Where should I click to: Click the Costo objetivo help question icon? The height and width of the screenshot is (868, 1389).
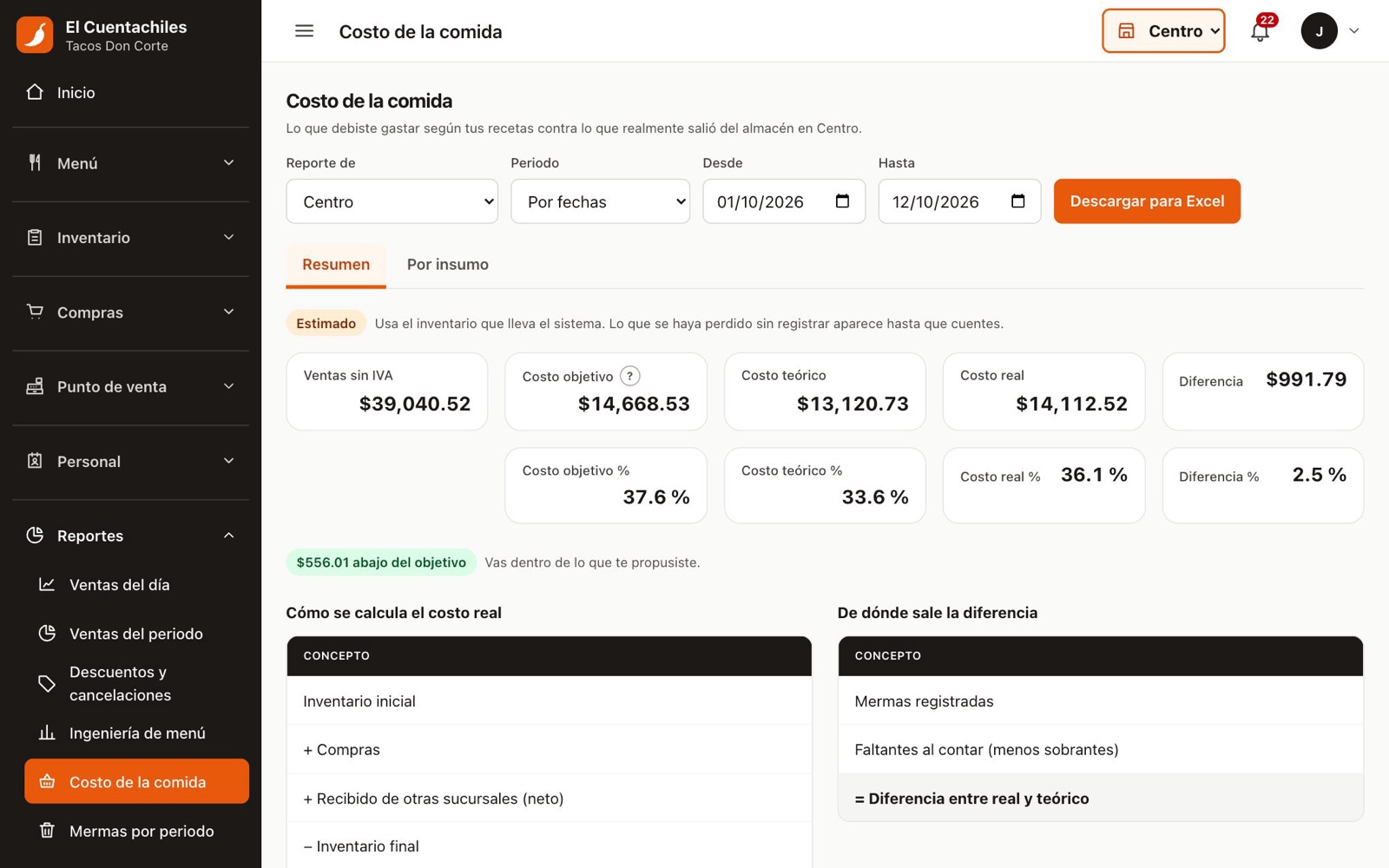coord(630,376)
